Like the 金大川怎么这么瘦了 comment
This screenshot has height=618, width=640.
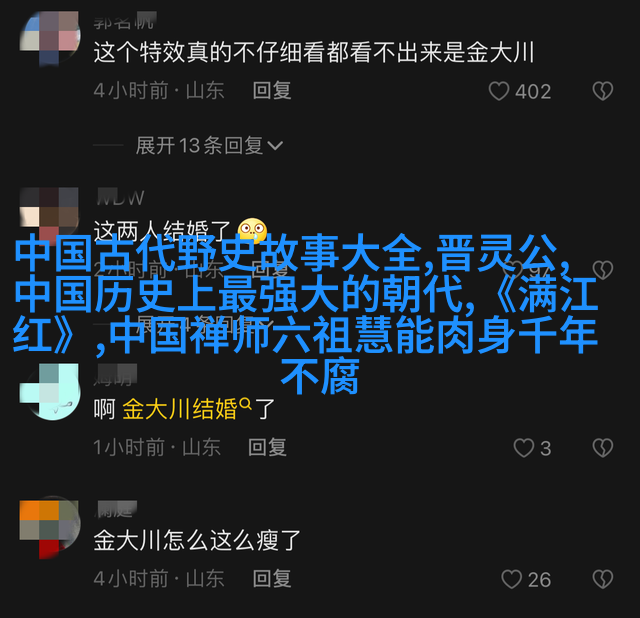tap(511, 579)
